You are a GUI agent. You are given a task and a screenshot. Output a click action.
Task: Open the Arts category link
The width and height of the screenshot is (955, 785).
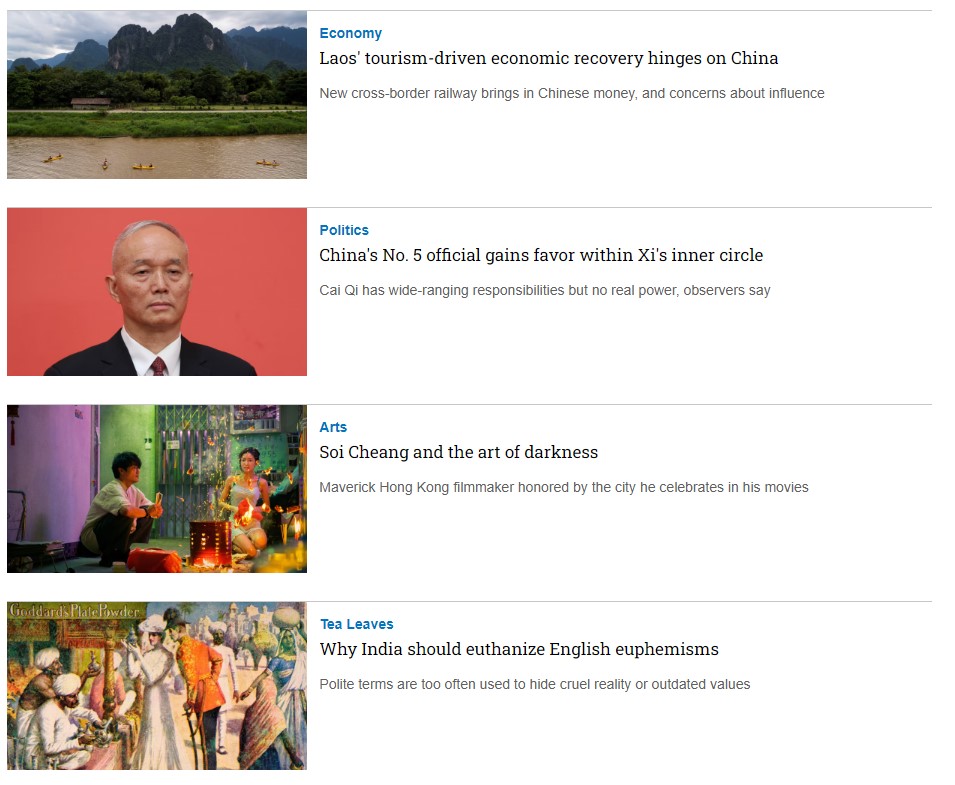pos(333,428)
